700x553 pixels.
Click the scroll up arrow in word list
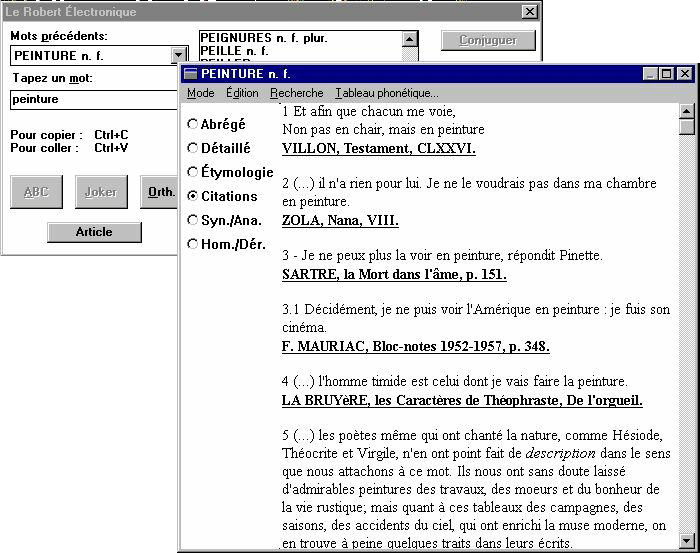[410, 39]
